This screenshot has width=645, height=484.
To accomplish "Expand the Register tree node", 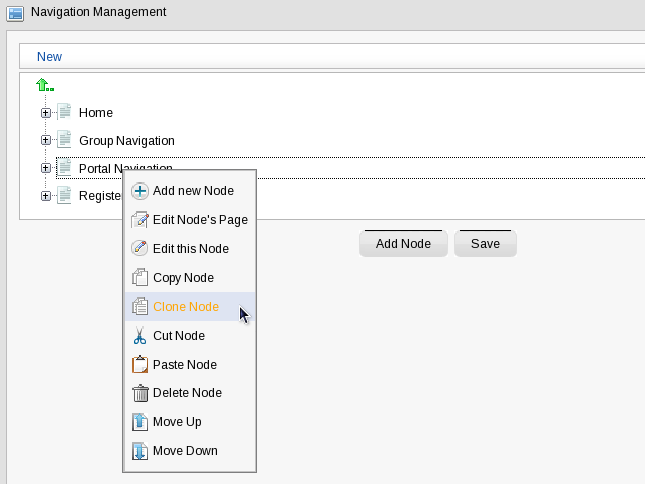I will pos(46,196).
